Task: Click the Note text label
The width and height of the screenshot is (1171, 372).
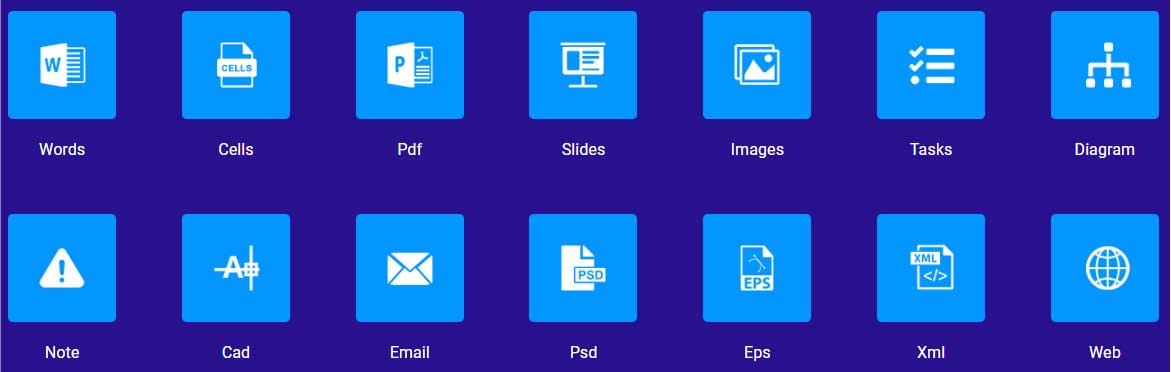Action: (62, 353)
